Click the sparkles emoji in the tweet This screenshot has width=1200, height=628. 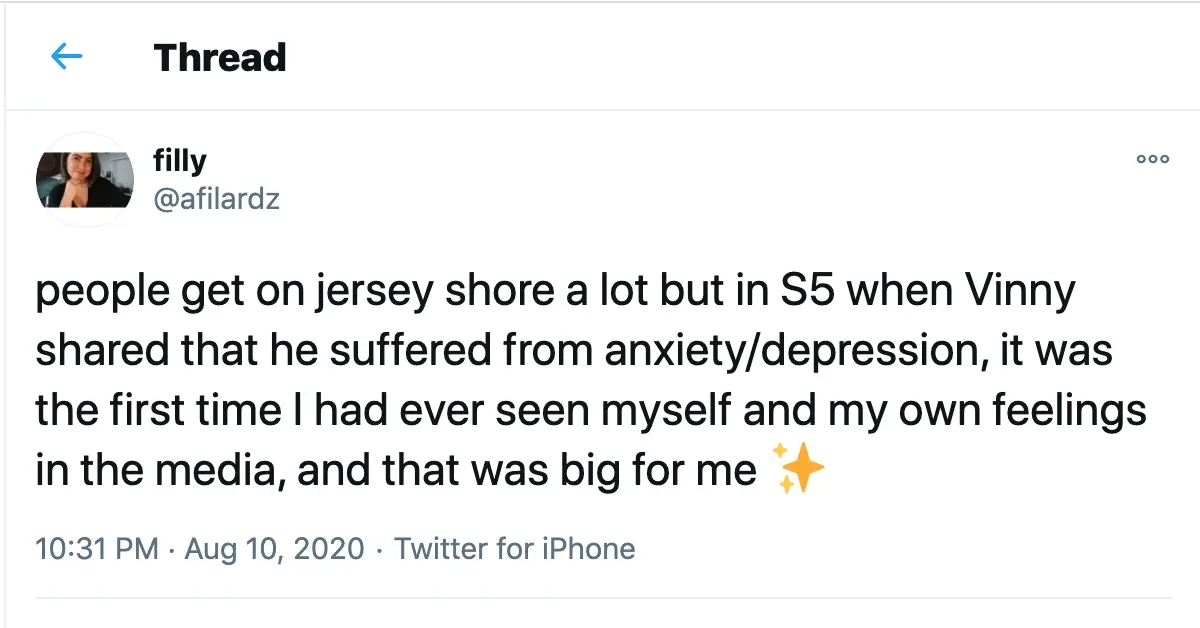(x=800, y=470)
